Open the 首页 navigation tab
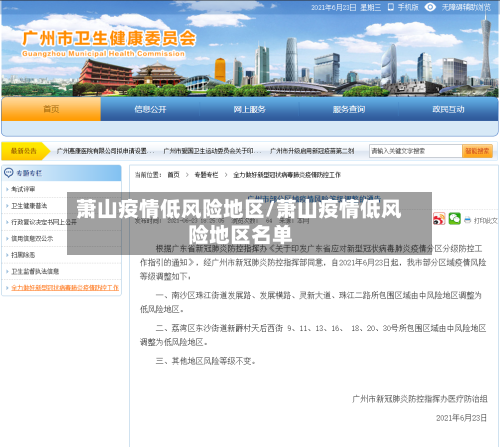 51,109
